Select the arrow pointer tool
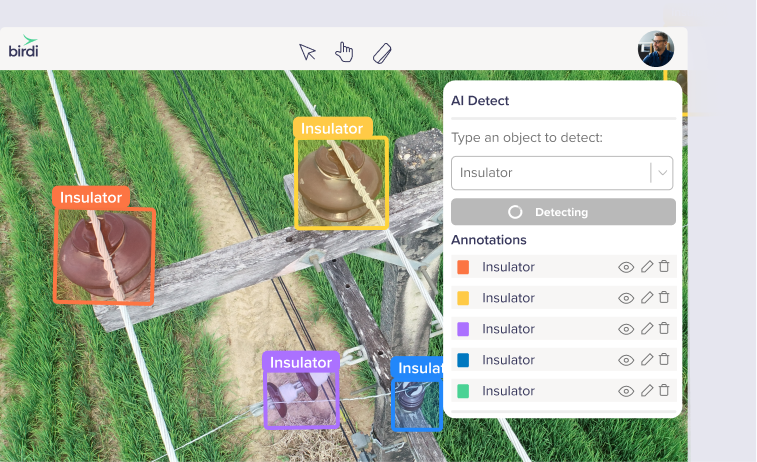757x462 pixels. click(307, 52)
